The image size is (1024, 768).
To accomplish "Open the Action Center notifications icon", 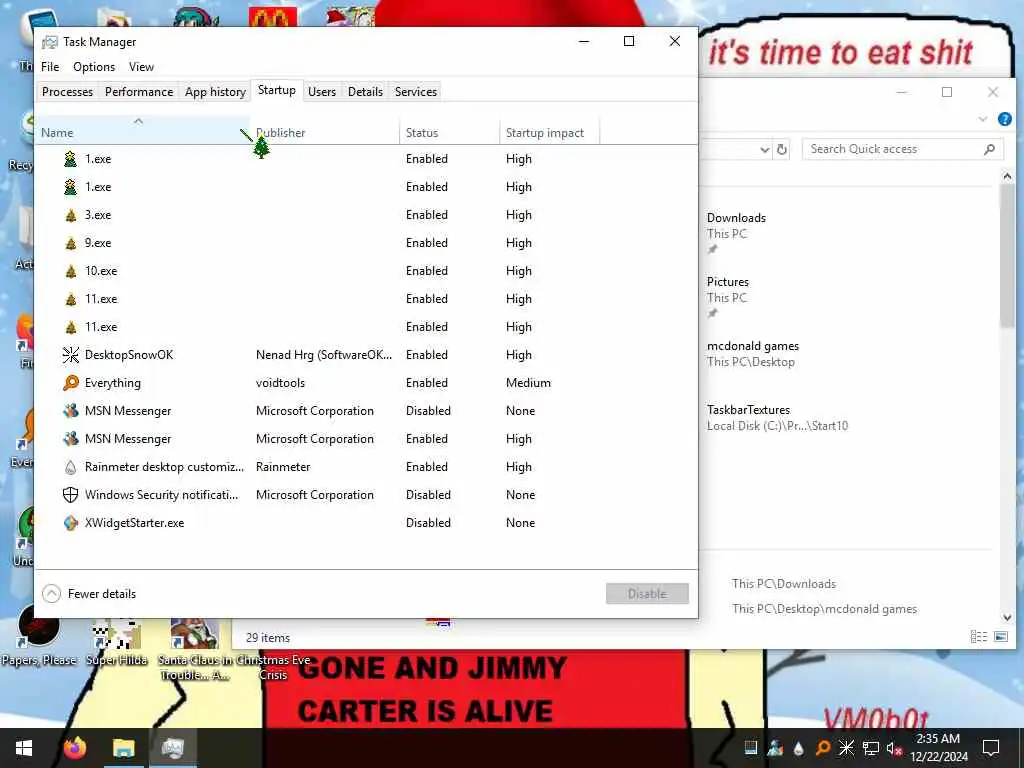I will coord(991,748).
